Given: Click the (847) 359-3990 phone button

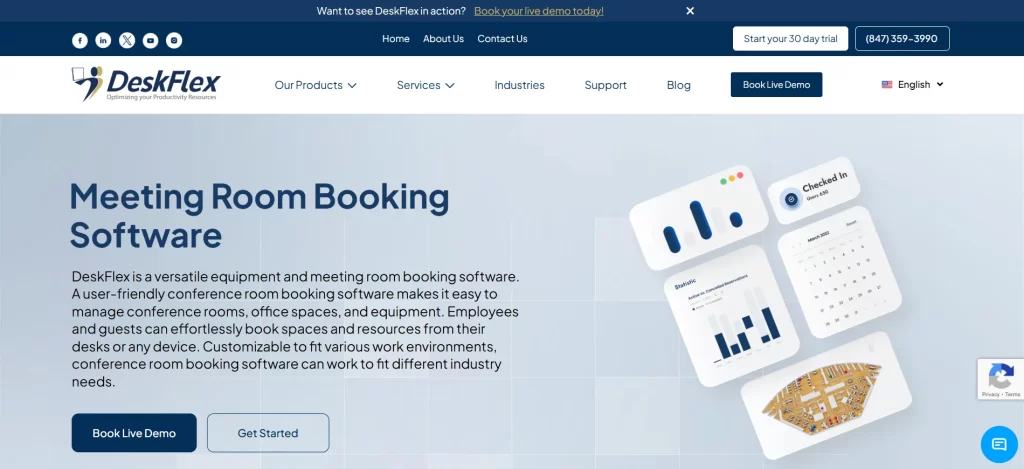Looking at the screenshot, I should pyautogui.click(x=902, y=39).
